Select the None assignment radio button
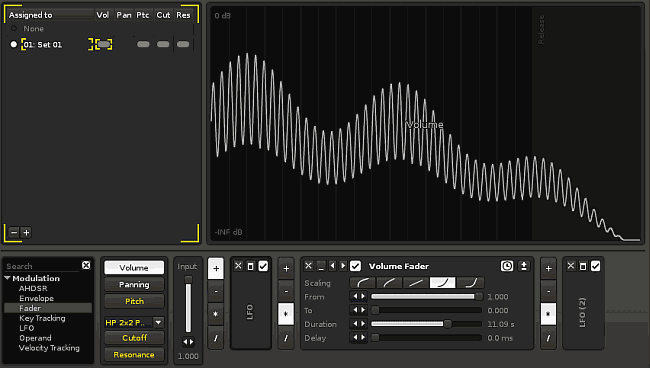This screenshot has height=368, width=650. 14,28
